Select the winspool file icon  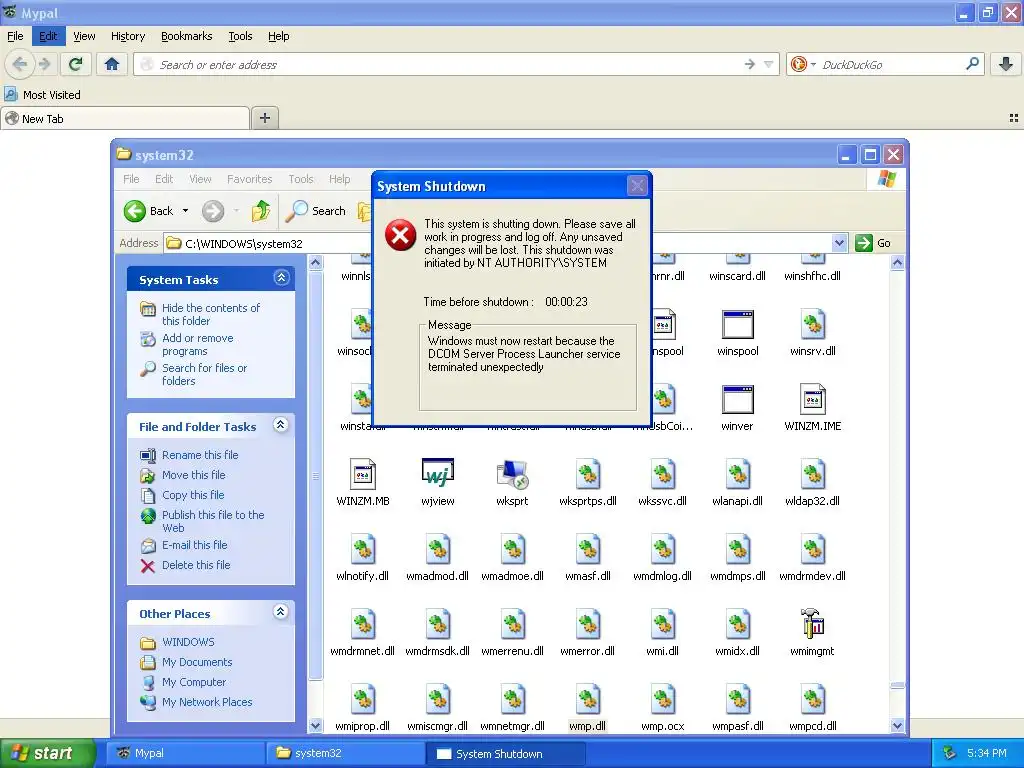(737, 324)
